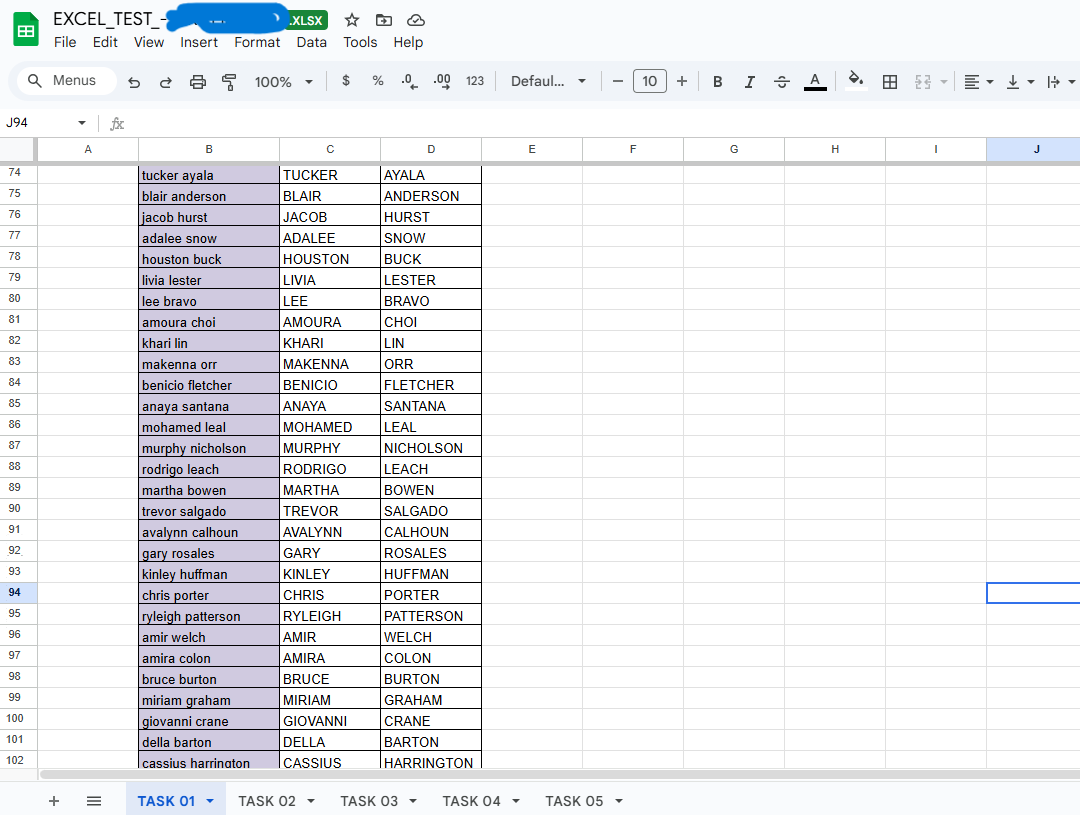Toggle bold formatting
Viewport: 1080px width, 815px height.
[x=718, y=82]
